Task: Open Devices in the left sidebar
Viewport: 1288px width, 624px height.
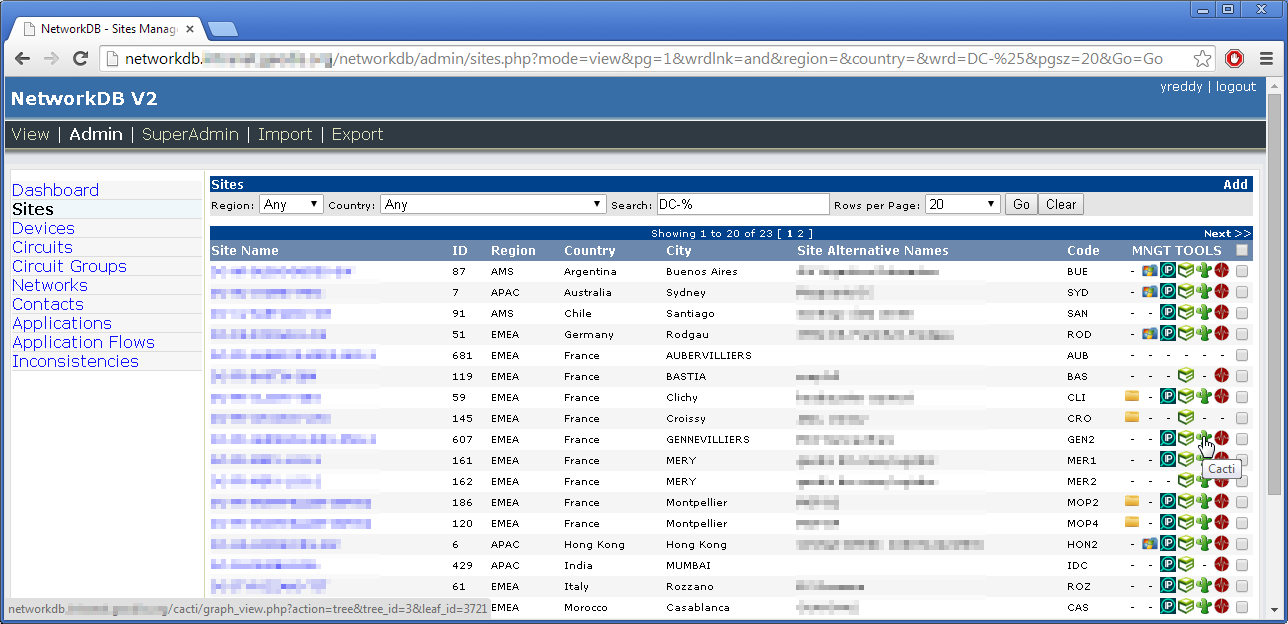Action: tap(43, 228)
